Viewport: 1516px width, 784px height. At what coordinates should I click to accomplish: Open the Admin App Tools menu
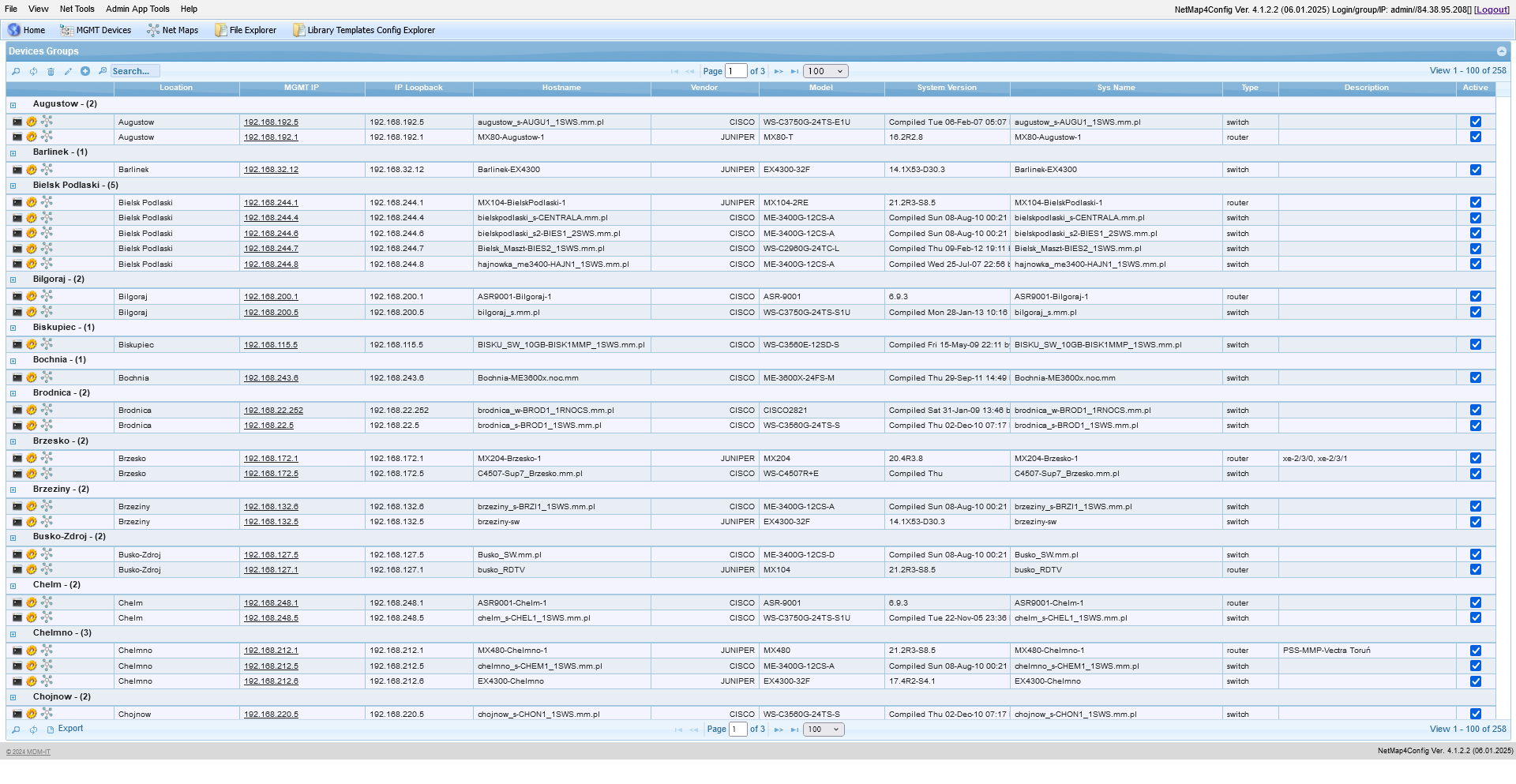tap(137, 9)
